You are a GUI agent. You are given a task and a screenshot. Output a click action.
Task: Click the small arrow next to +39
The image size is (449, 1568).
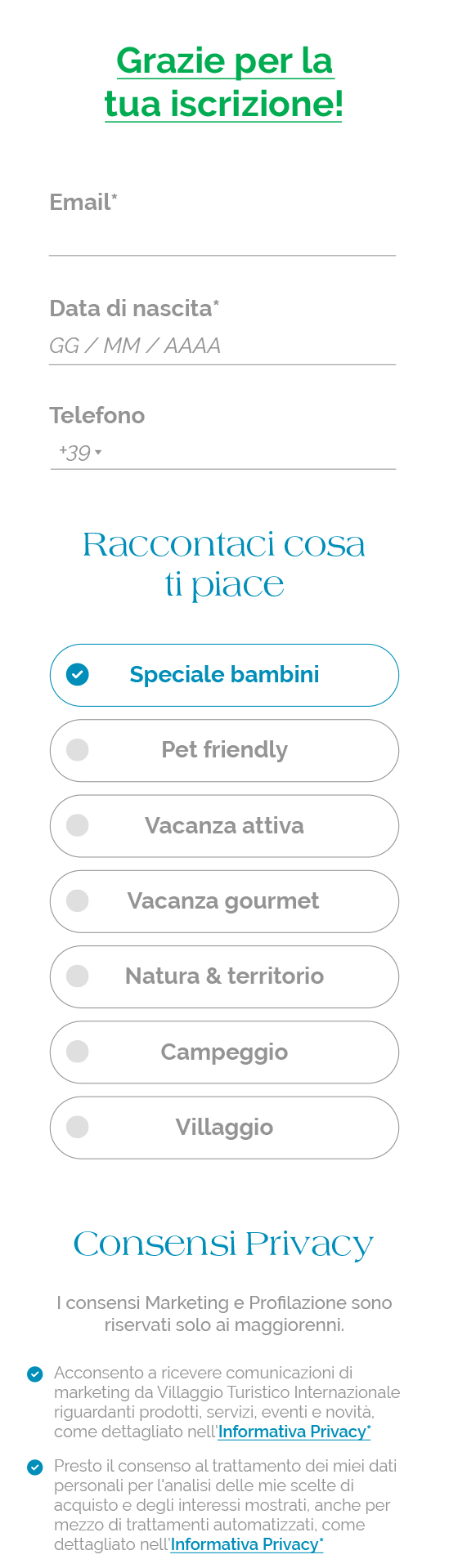point(98,453)
